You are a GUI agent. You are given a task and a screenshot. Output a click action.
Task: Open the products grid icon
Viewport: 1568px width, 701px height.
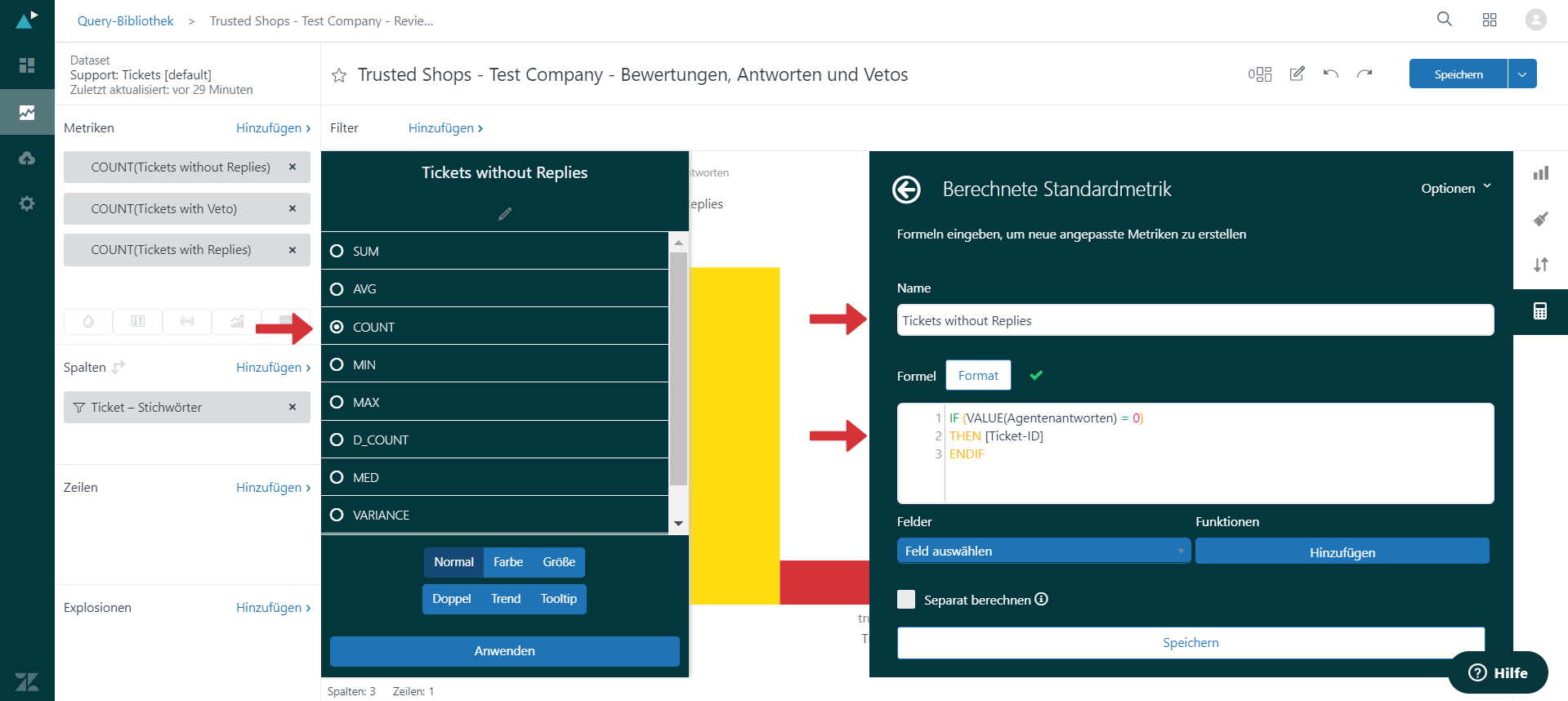pyautogui.click(x=1490, y=20)
